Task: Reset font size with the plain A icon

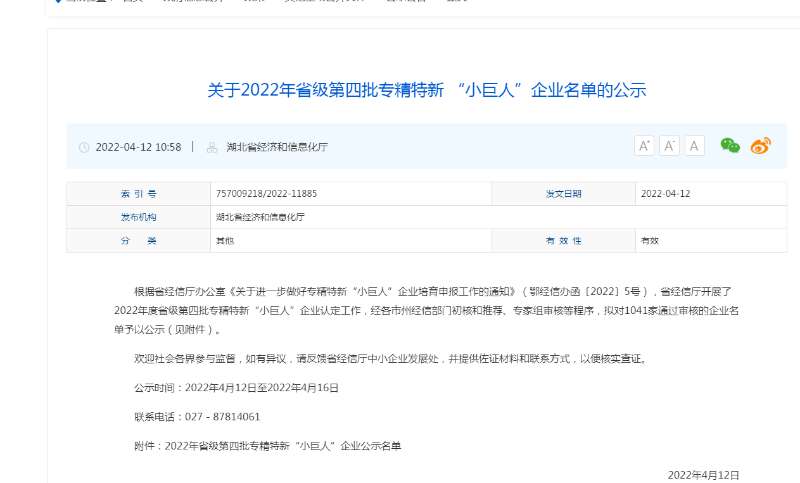Action: pos(695,146)
